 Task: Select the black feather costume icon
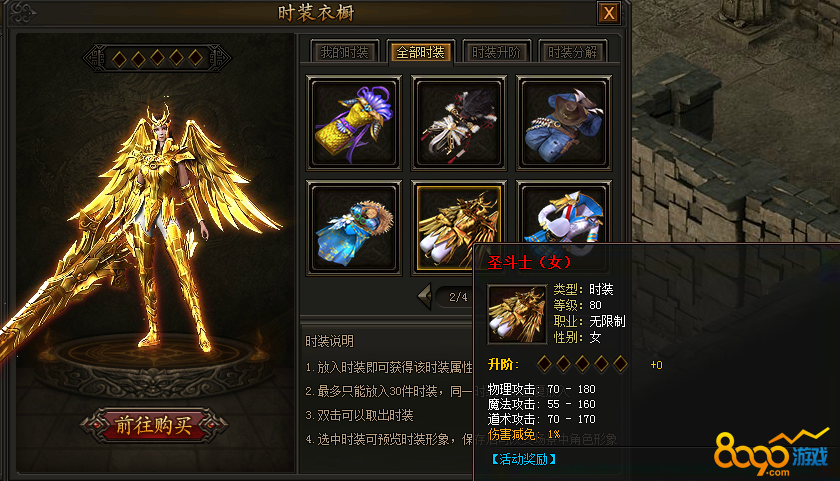[x=459, y=123]
